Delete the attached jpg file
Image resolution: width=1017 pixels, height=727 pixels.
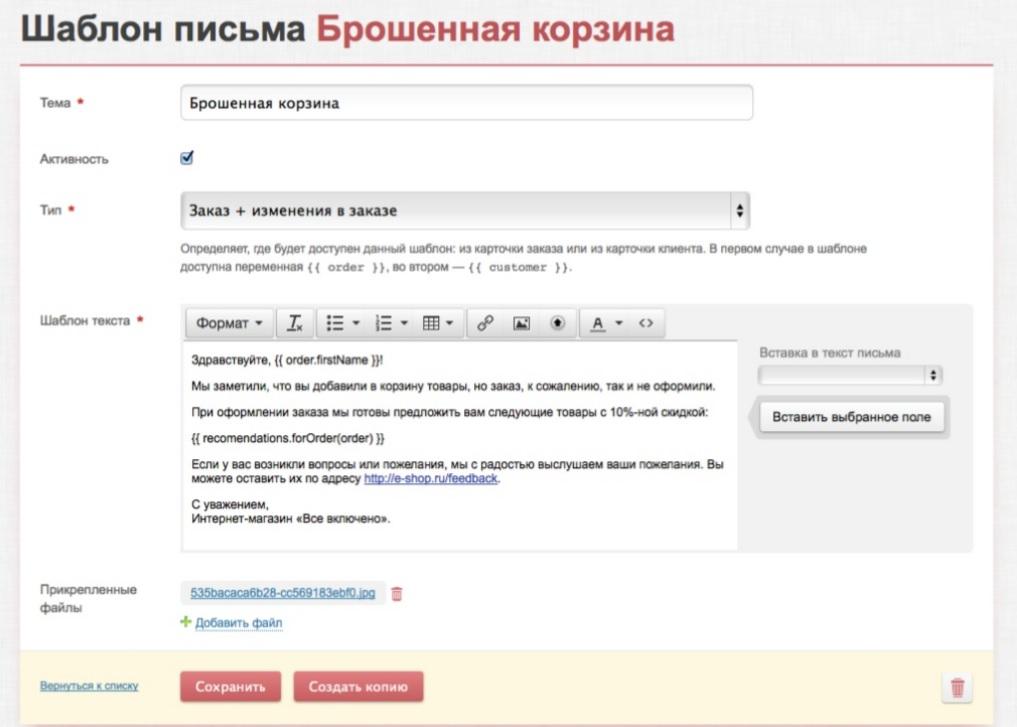[397, 594]
